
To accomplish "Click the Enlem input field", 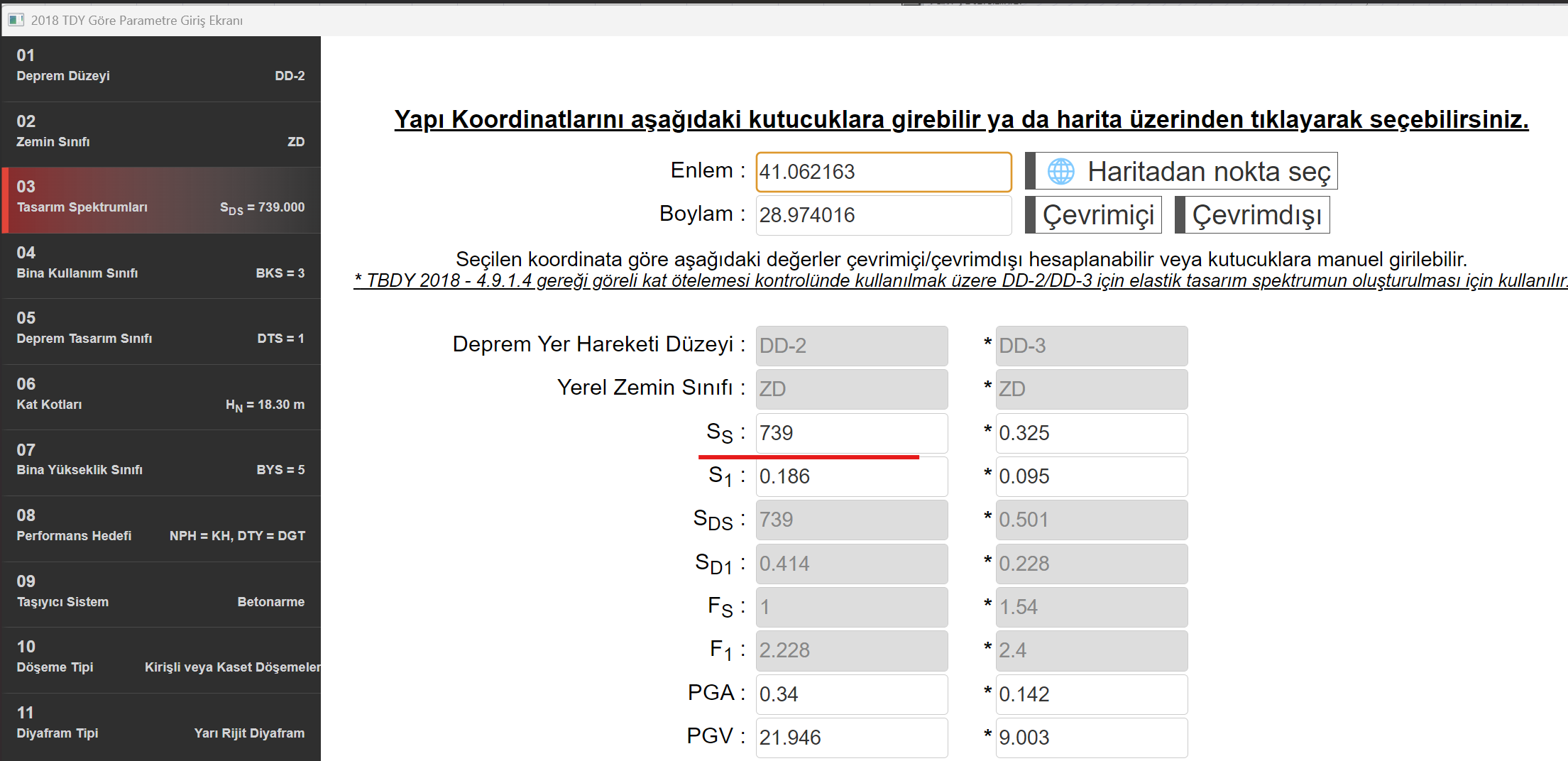I will (884, 172).
